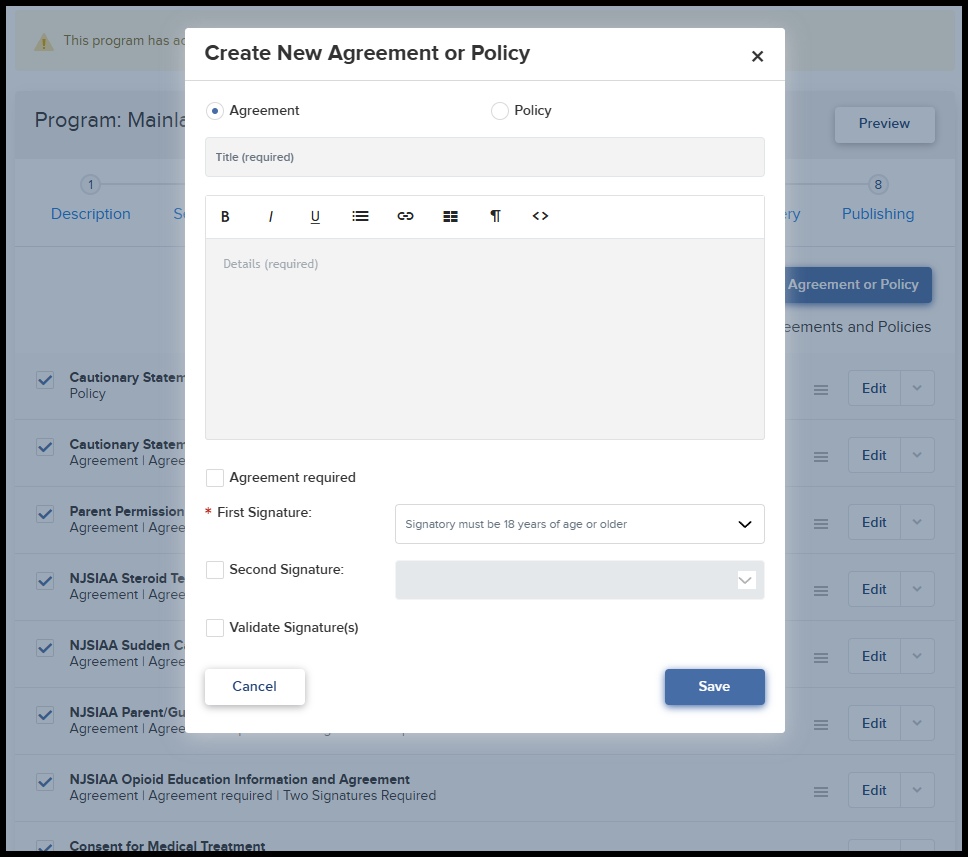968x857 pixels.
Task: Grab reorder handle for NJSIAA Opioid Education row
Action: click(820, 792)
